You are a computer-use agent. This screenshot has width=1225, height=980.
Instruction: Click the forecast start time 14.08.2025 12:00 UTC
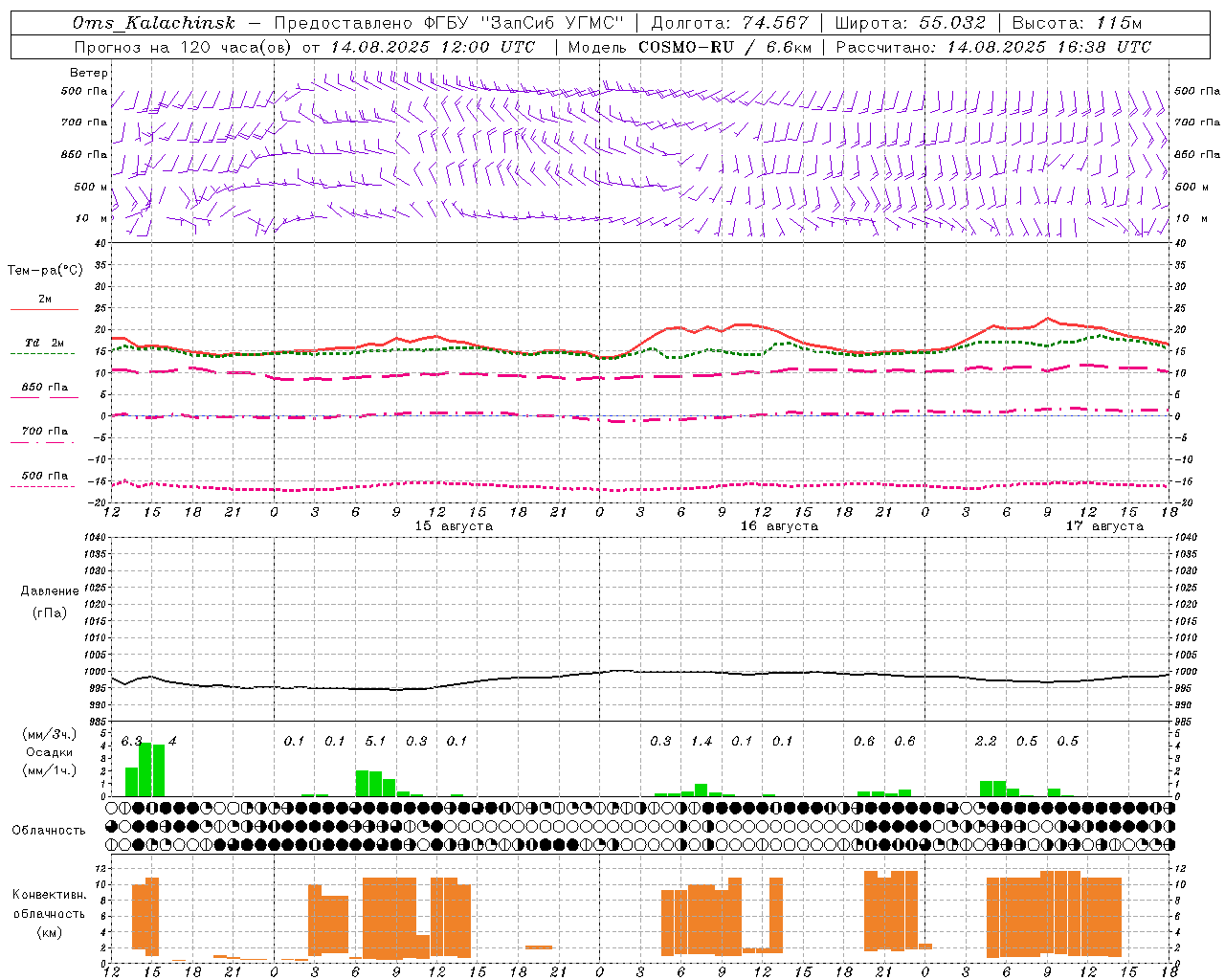[433, 47]
